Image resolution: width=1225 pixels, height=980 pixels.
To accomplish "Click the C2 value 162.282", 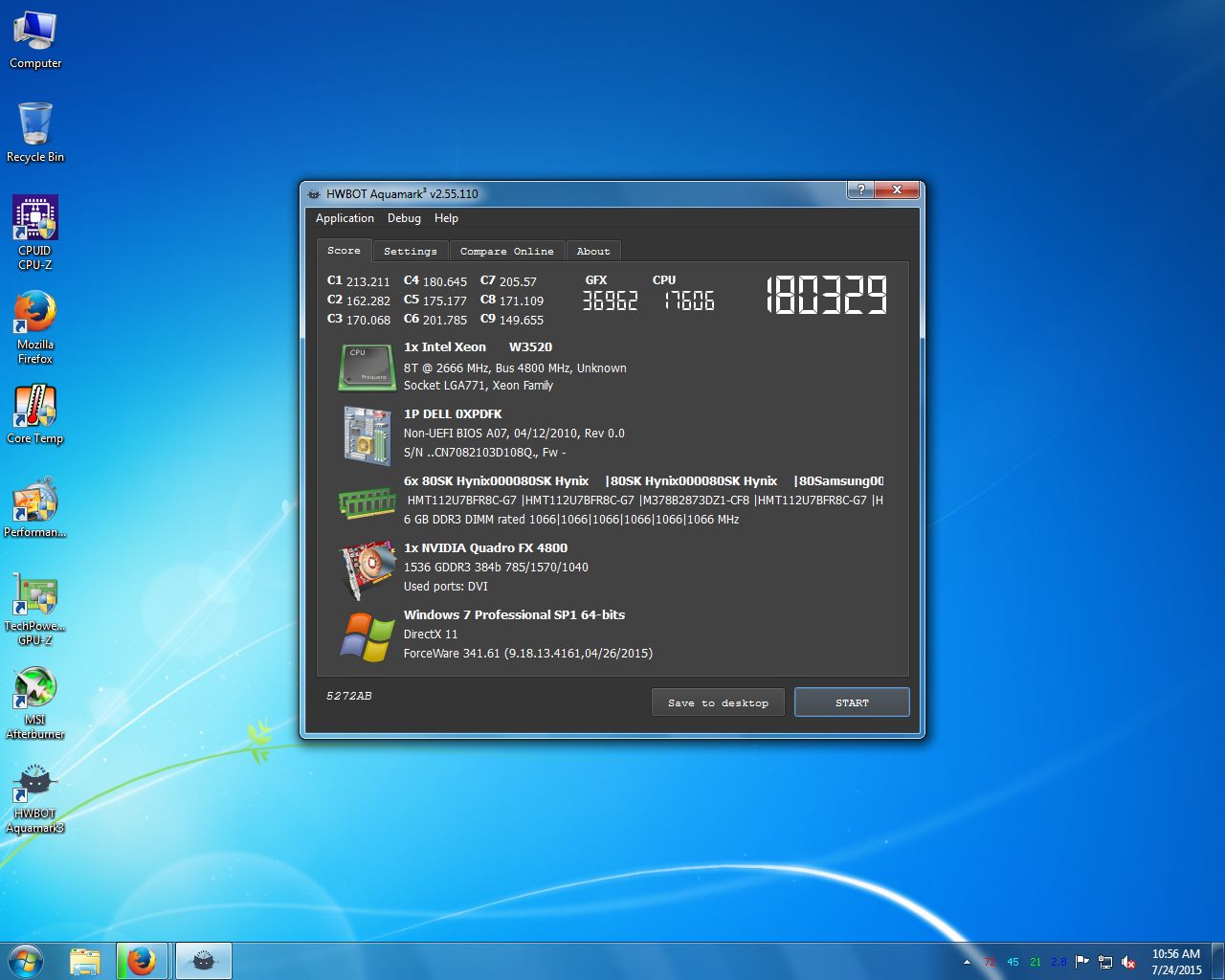I will 368,301.
